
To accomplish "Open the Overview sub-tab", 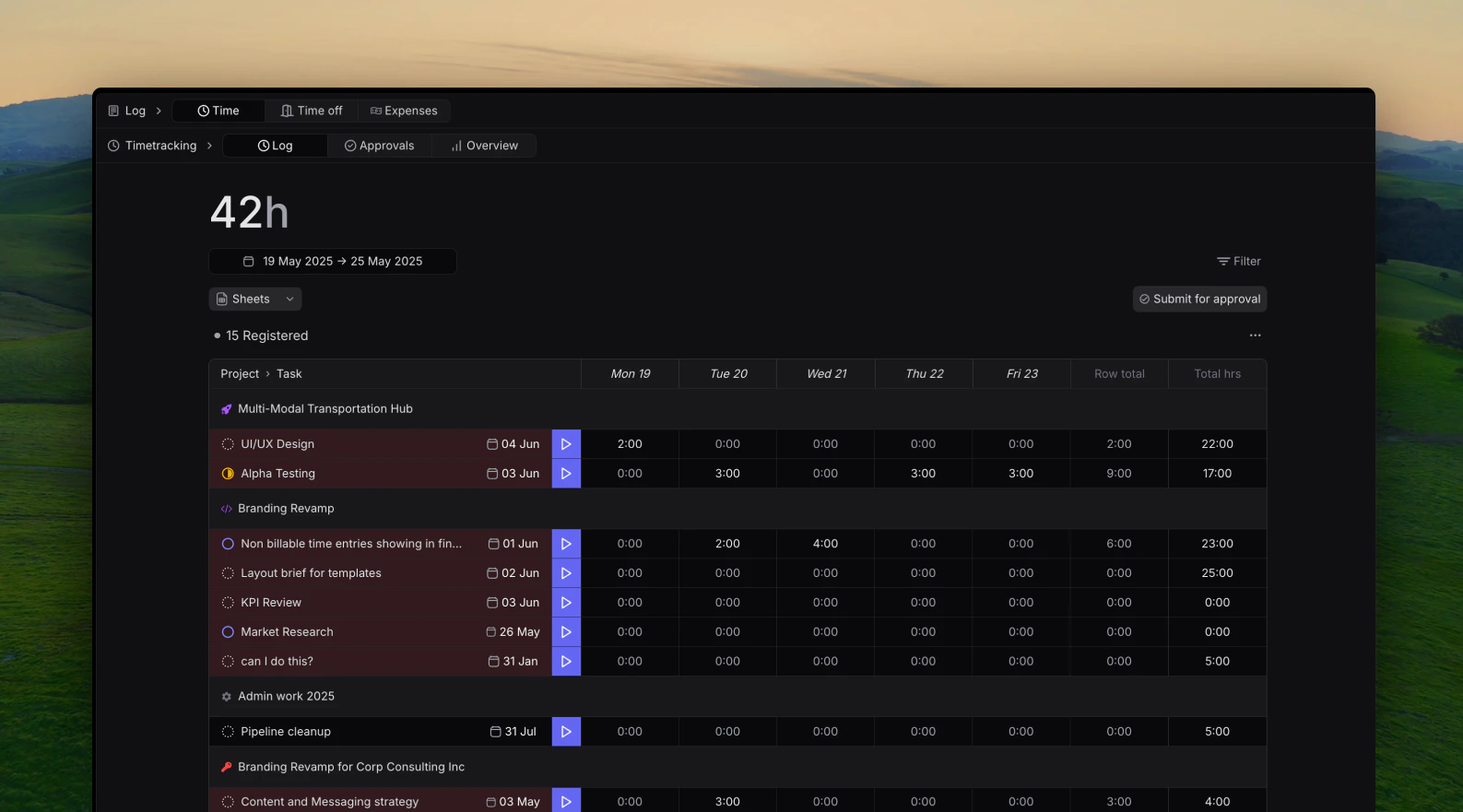I will click(x=484, y=146).
